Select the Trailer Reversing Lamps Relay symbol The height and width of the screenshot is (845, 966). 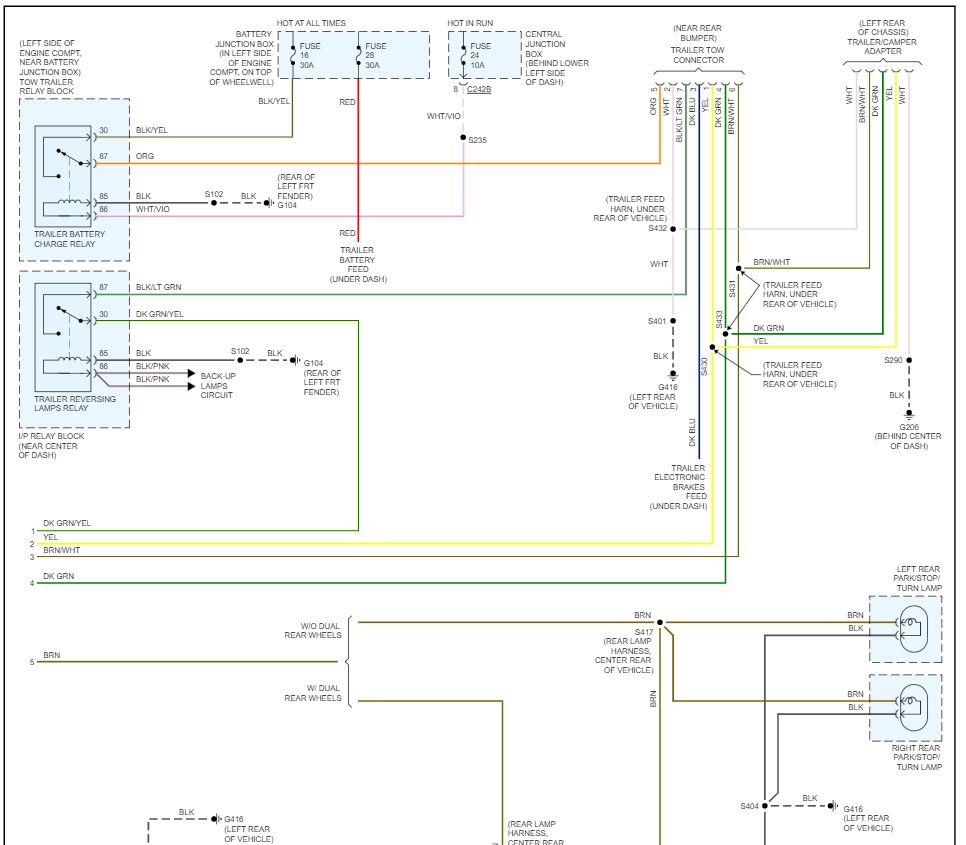click(62, 335)
